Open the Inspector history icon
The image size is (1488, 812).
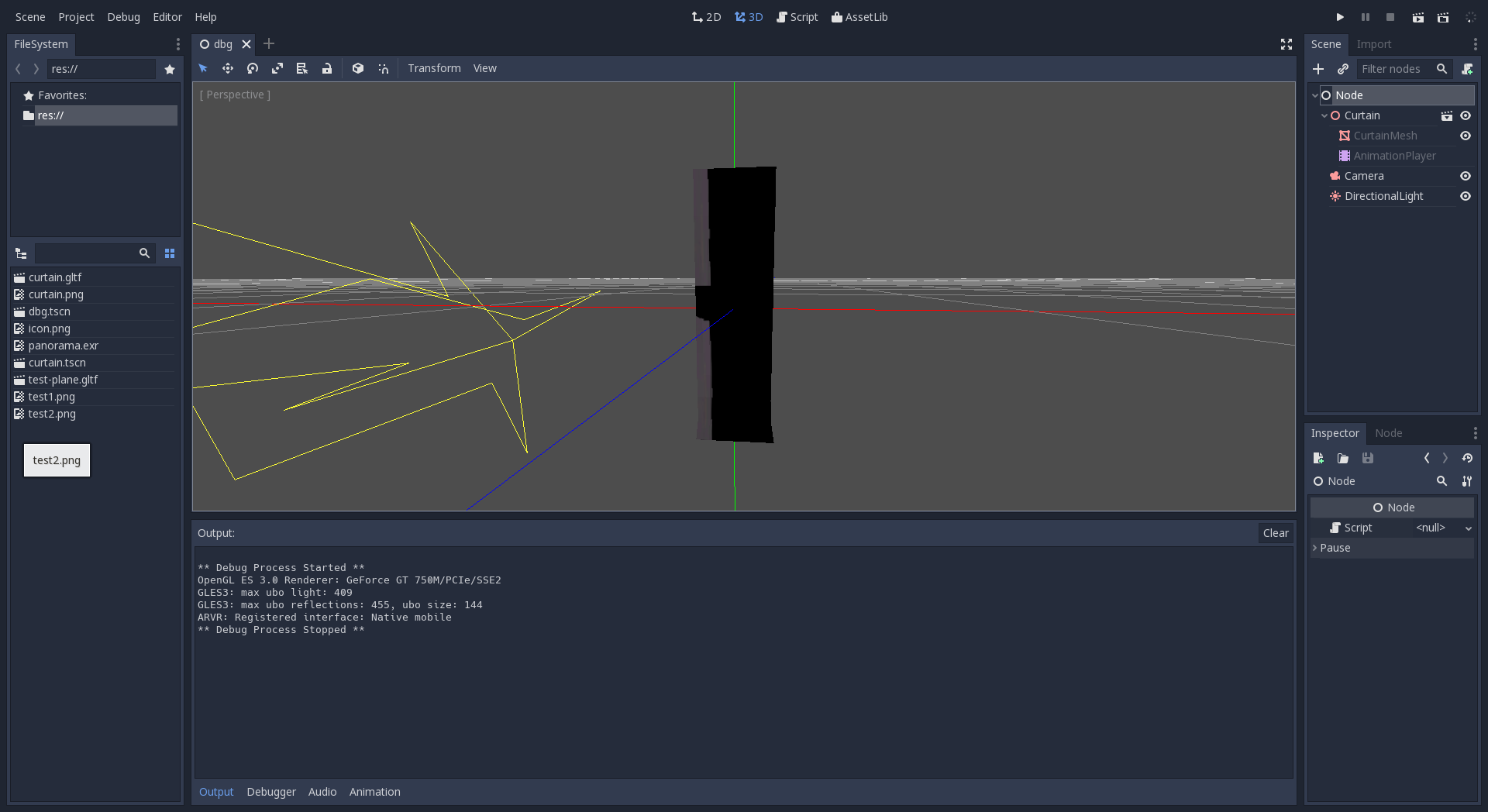point(1467,458)
